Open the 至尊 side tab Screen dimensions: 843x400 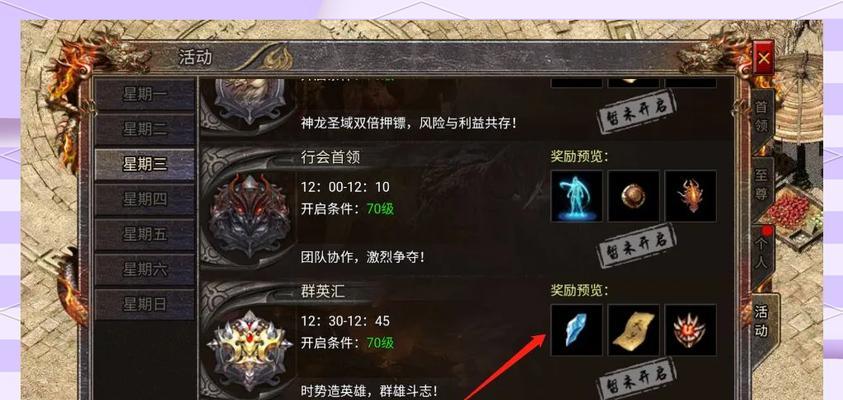[762, 184]
